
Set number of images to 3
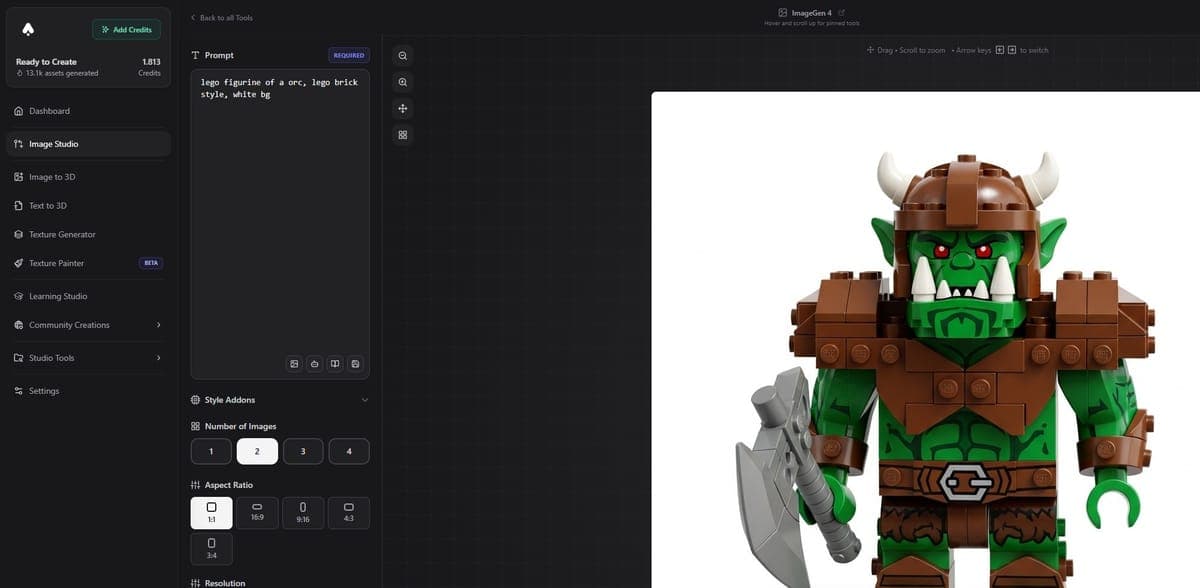click(x=303, y=452)
